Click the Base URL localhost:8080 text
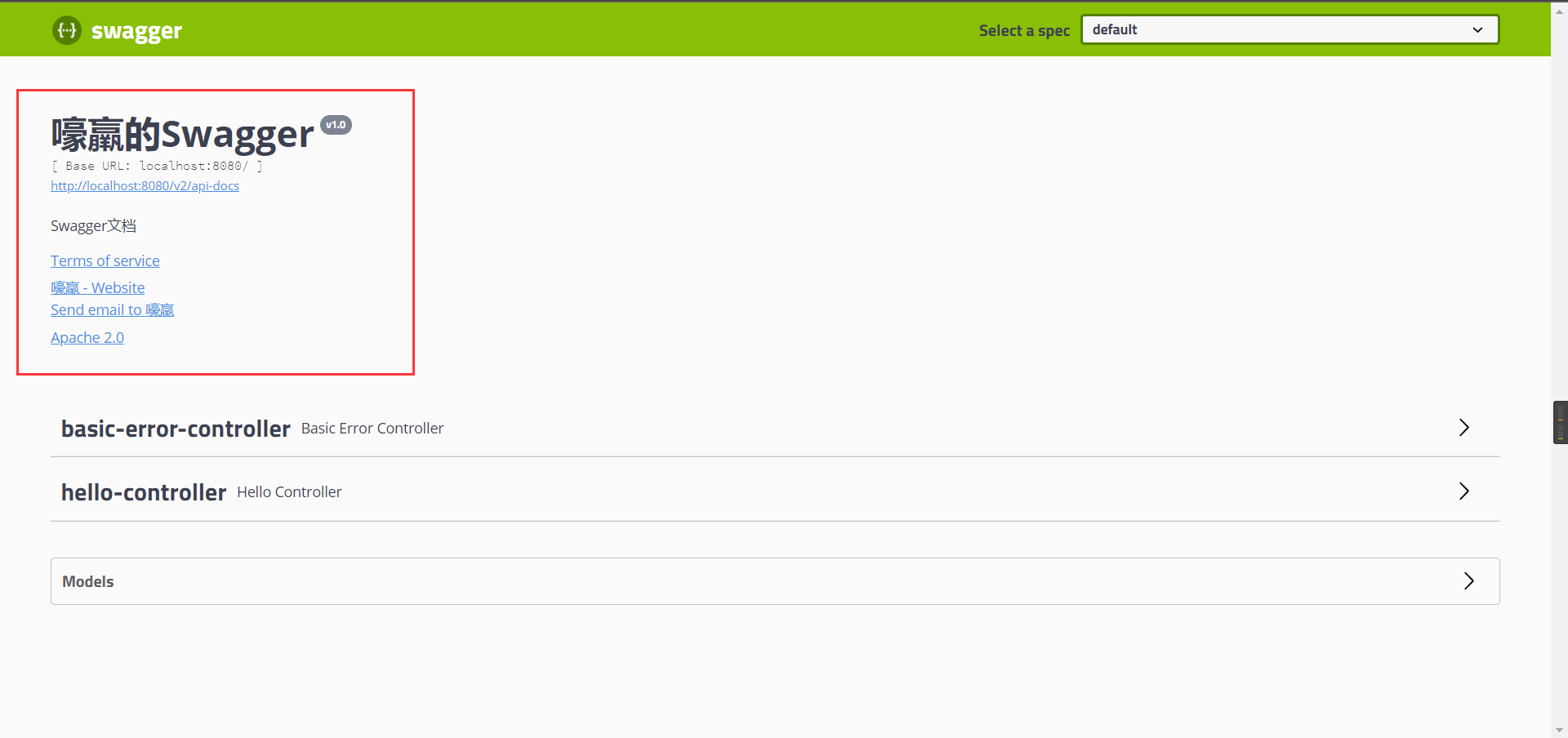The image size is (1568, 738). [157, 166]
